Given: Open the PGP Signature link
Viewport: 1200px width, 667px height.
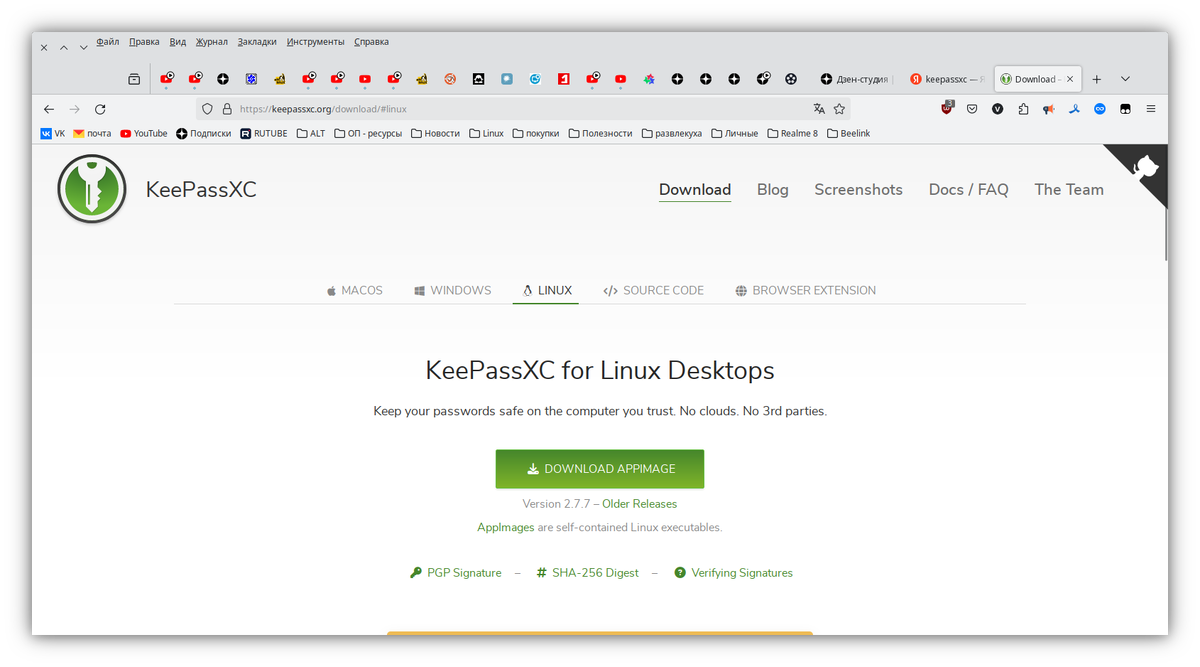Looking at the screenshot, I should click(456, 573).
